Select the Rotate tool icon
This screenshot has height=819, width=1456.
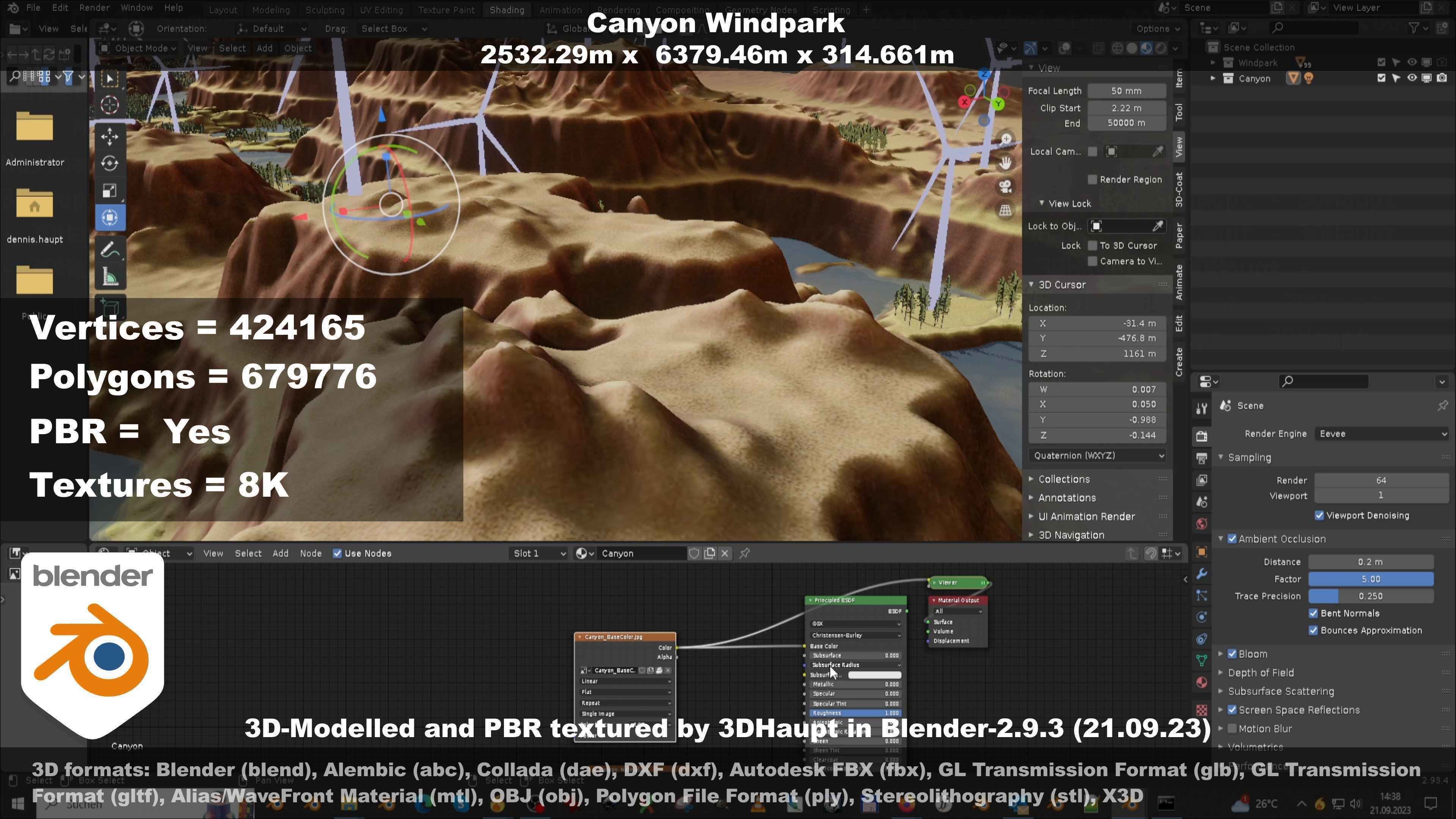tap(110, 163)
